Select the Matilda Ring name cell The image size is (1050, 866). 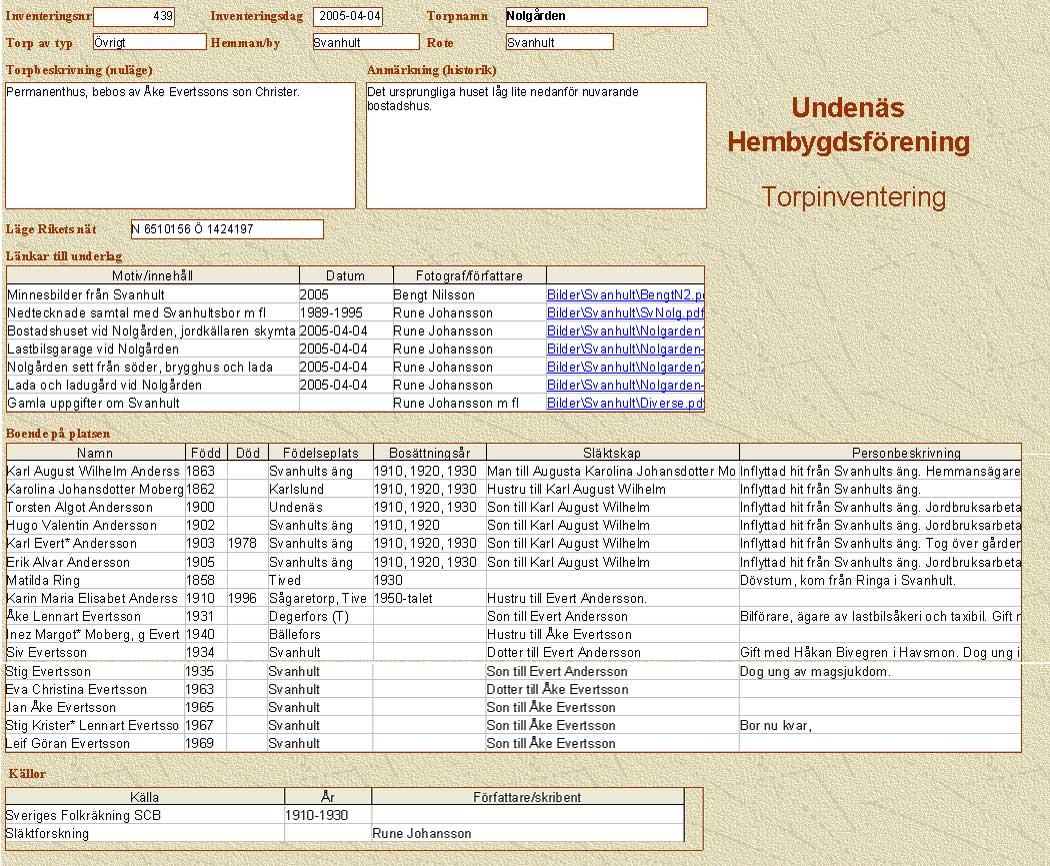(x=95, y=580)
